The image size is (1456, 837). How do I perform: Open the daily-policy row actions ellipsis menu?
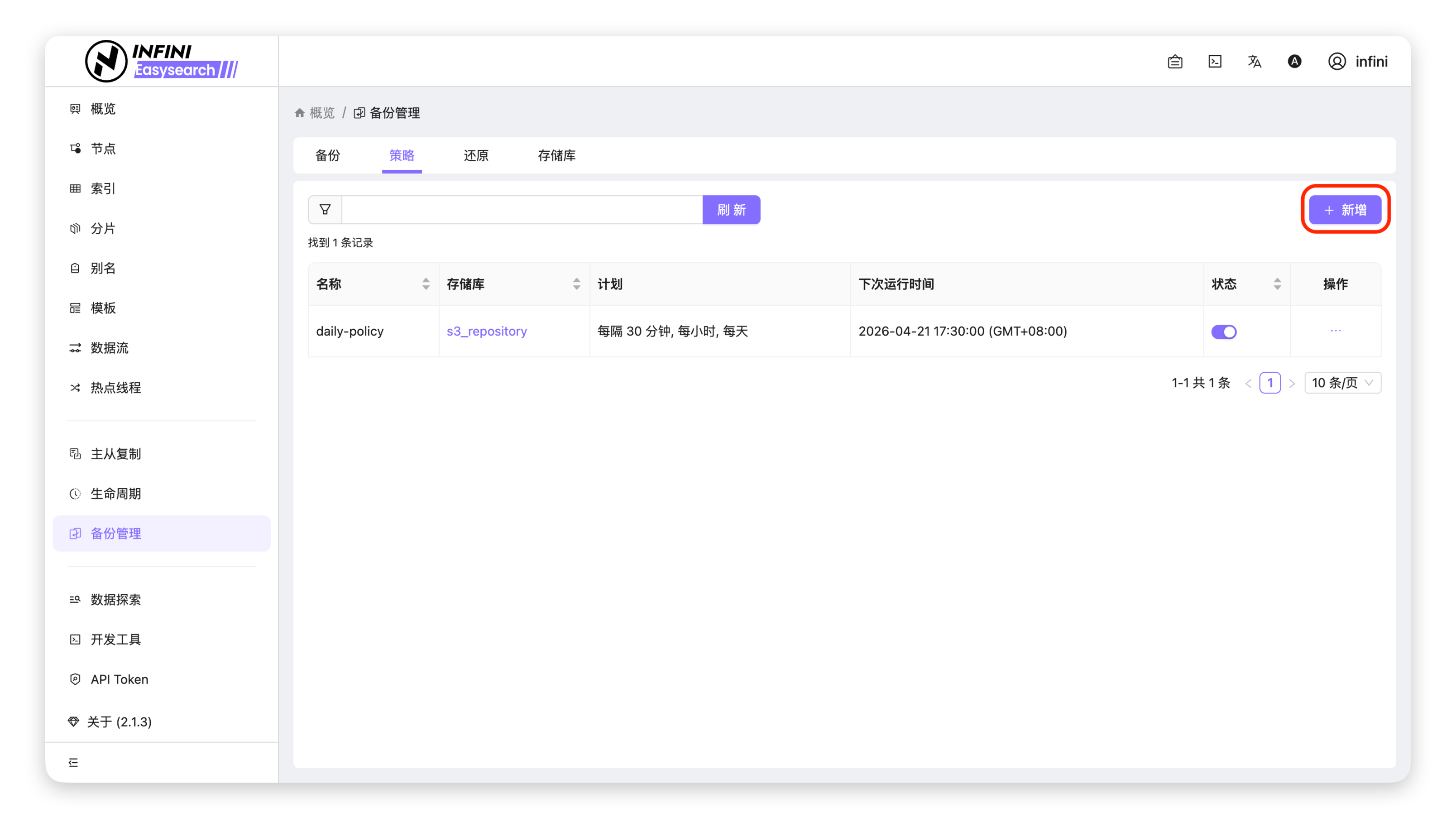click(x=1335, y=331)
